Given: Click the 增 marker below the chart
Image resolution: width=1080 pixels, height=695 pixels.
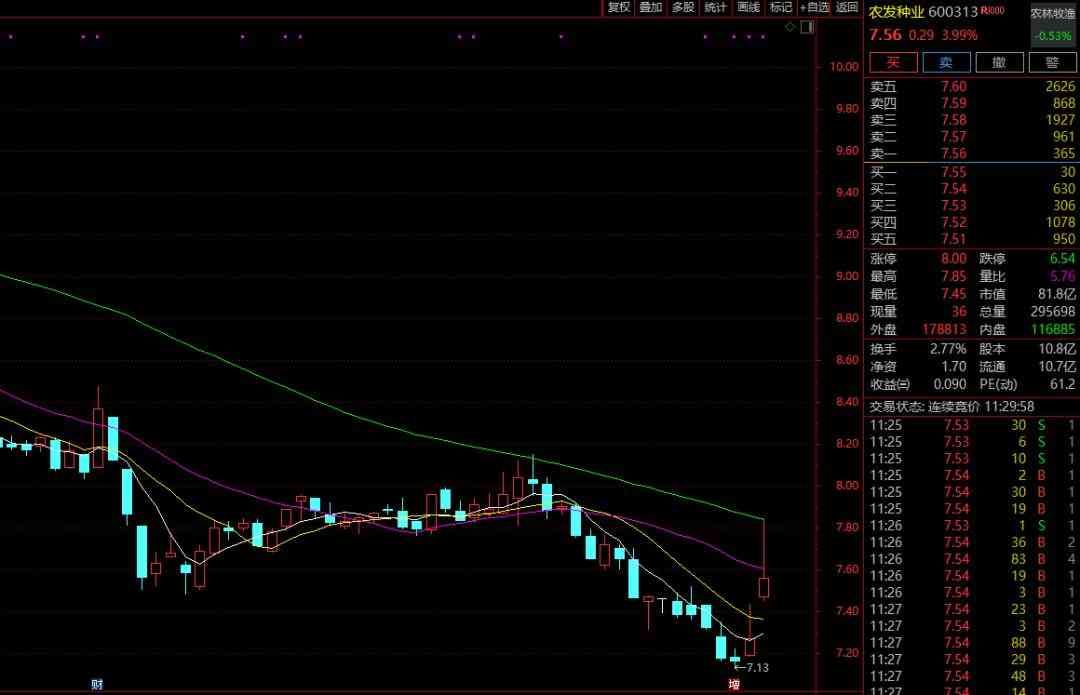Looking at the screenshot, I should [735, 685].
